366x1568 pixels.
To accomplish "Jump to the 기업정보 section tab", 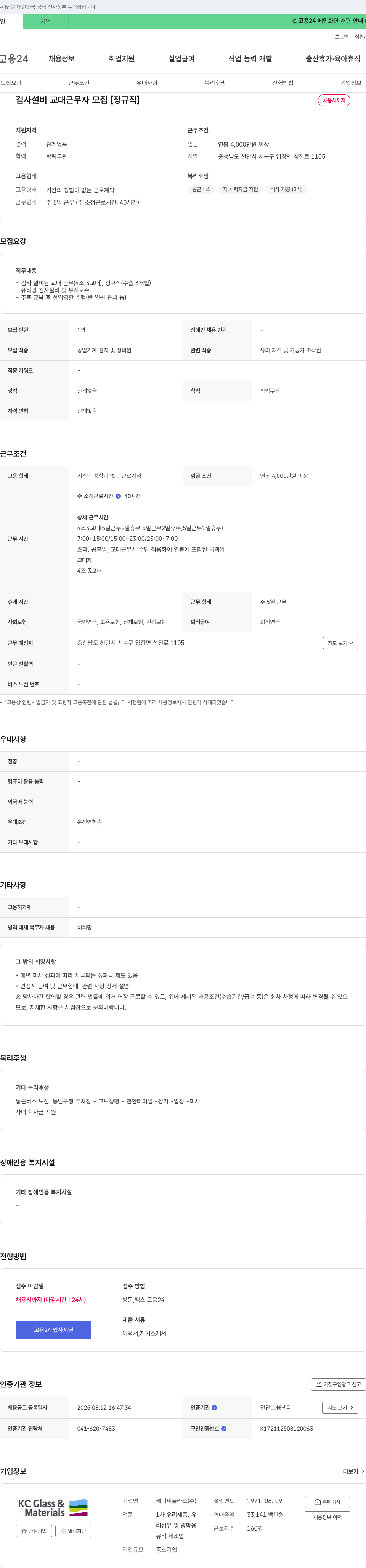I will point(351,83).
